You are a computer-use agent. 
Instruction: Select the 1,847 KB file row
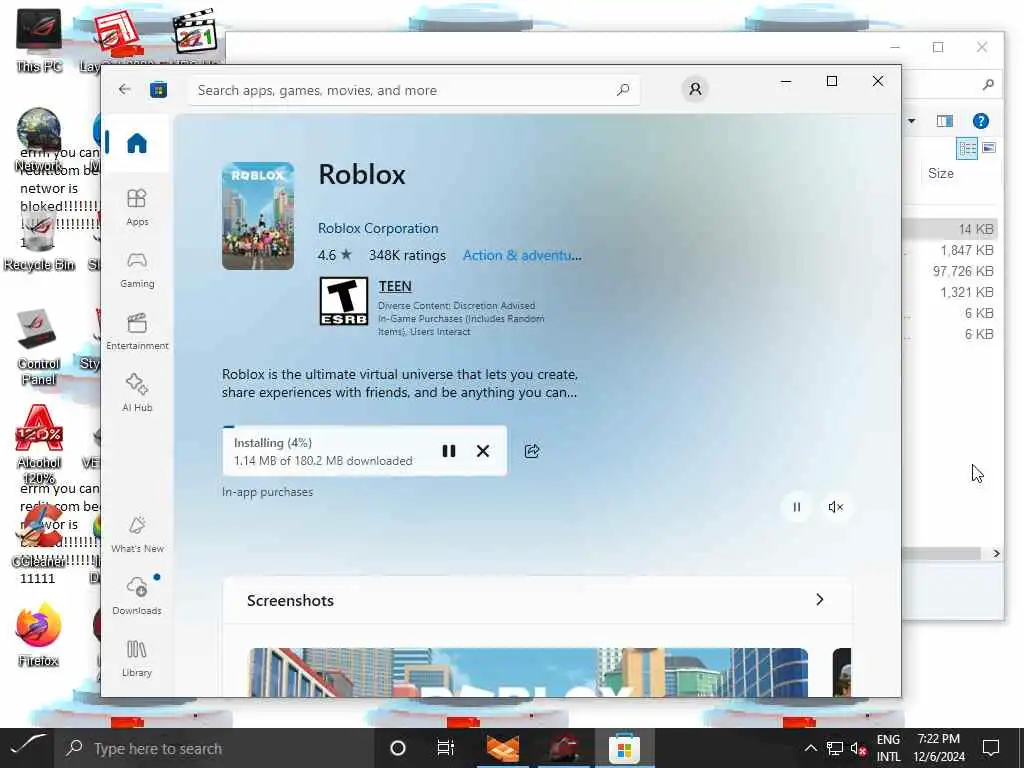tap(950, 250)
